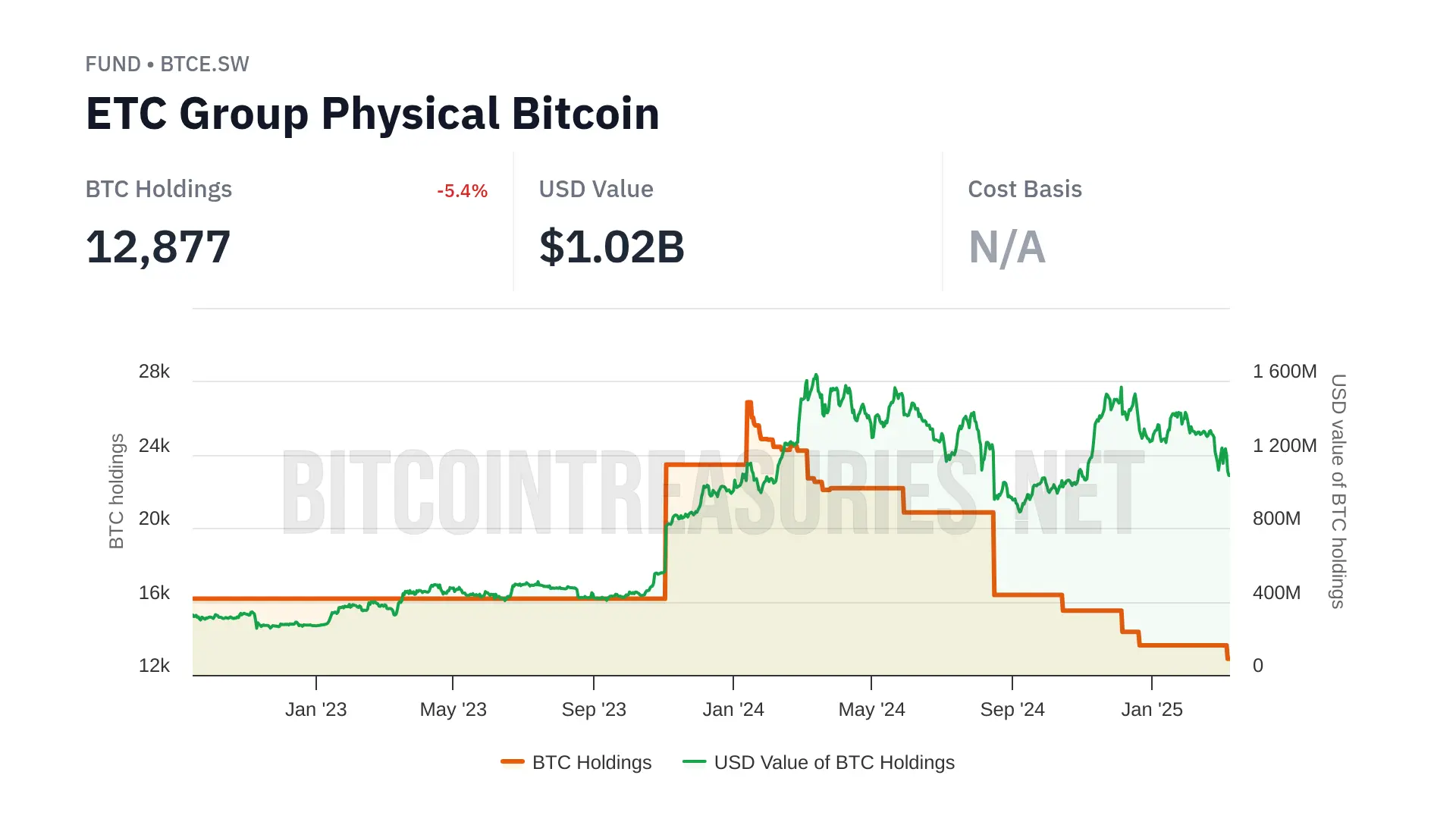Click the Sep '23 axis label
The image size is (1456, 819).
pos(594,709)
